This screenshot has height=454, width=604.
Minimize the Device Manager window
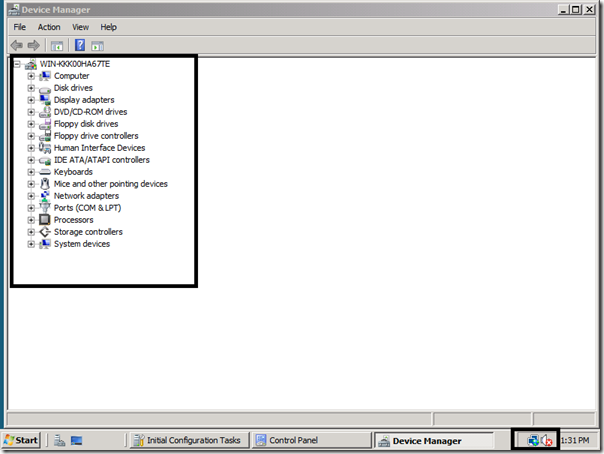pyautogui.click(x=564, y=9)
